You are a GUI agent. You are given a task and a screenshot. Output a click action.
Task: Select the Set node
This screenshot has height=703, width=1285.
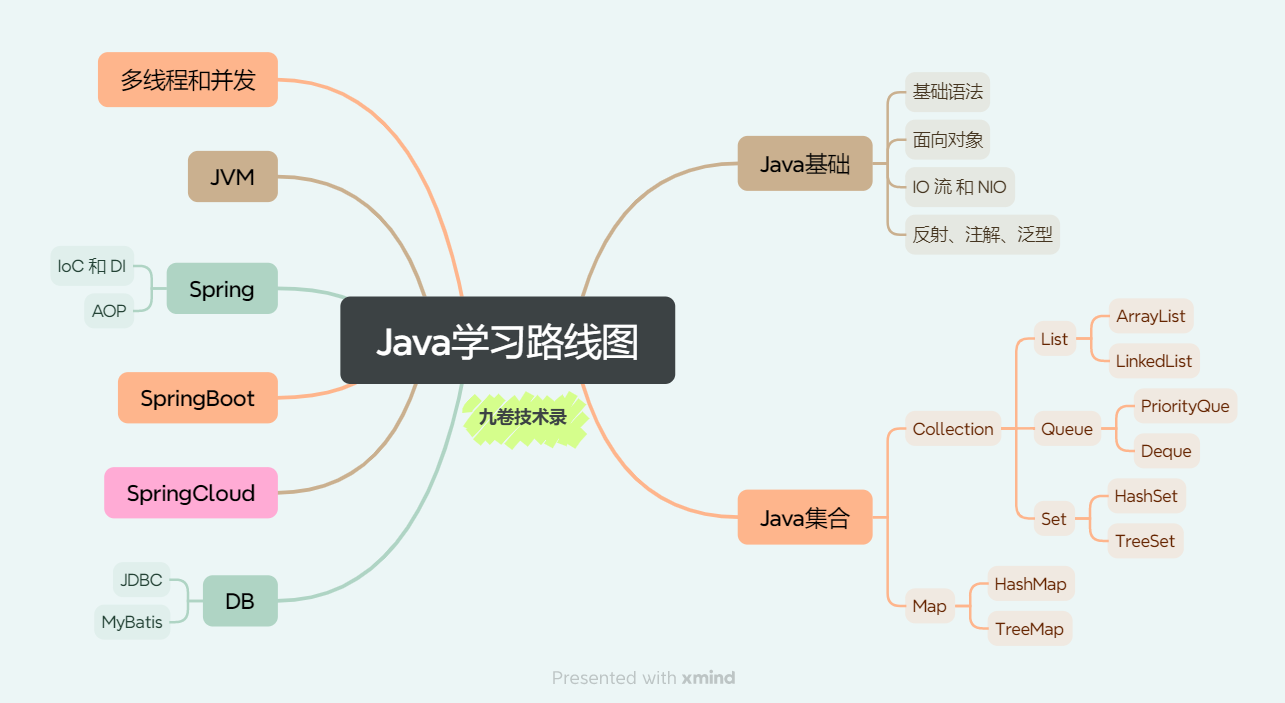pyautogui.click(x=1054, y=518)
